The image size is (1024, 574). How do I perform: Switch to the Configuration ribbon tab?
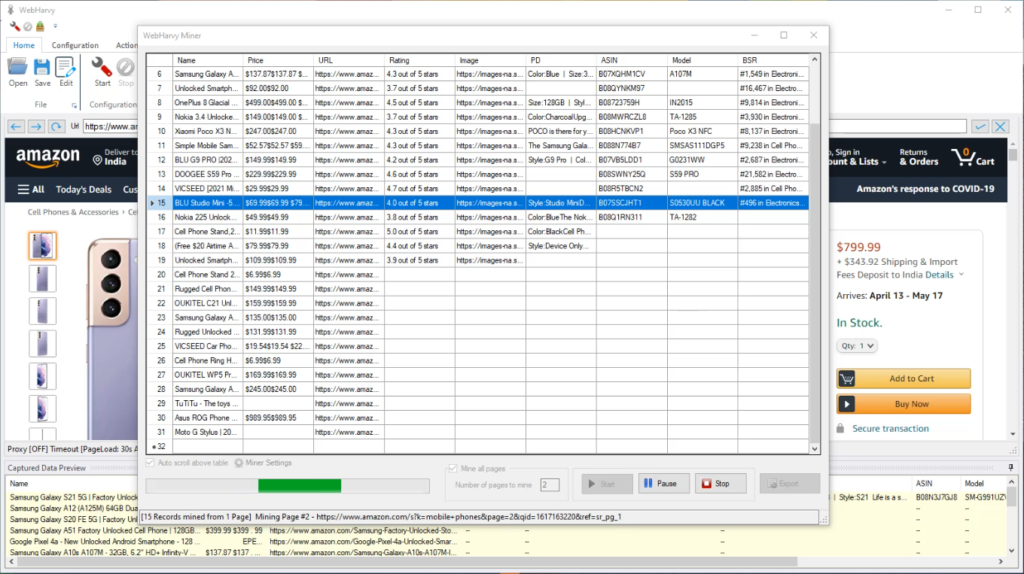point(75,45)
